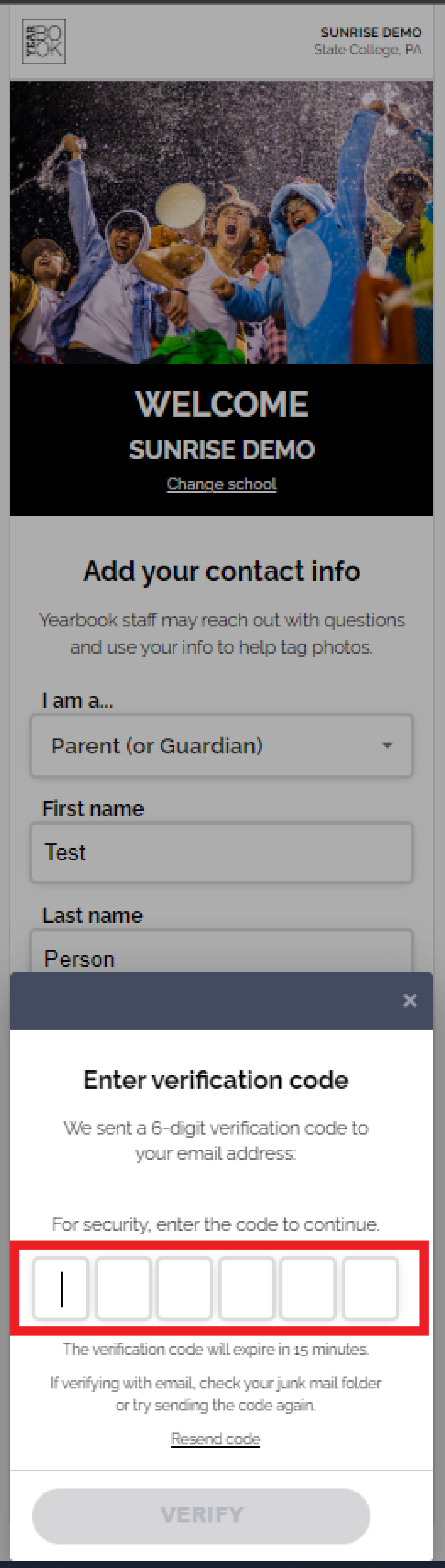445x1568 pixels.
Task: Click the SUNRISE DEMO school name in header
Action: pos(371,32)
